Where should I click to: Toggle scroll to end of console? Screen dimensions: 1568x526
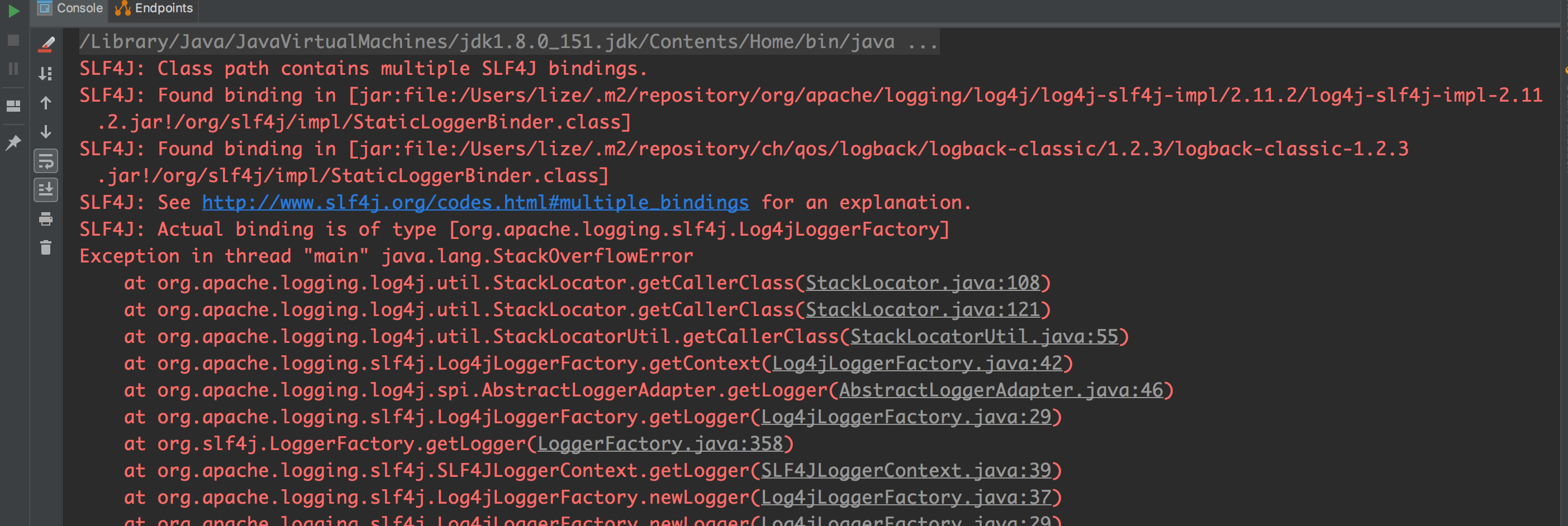coord(46,190)
